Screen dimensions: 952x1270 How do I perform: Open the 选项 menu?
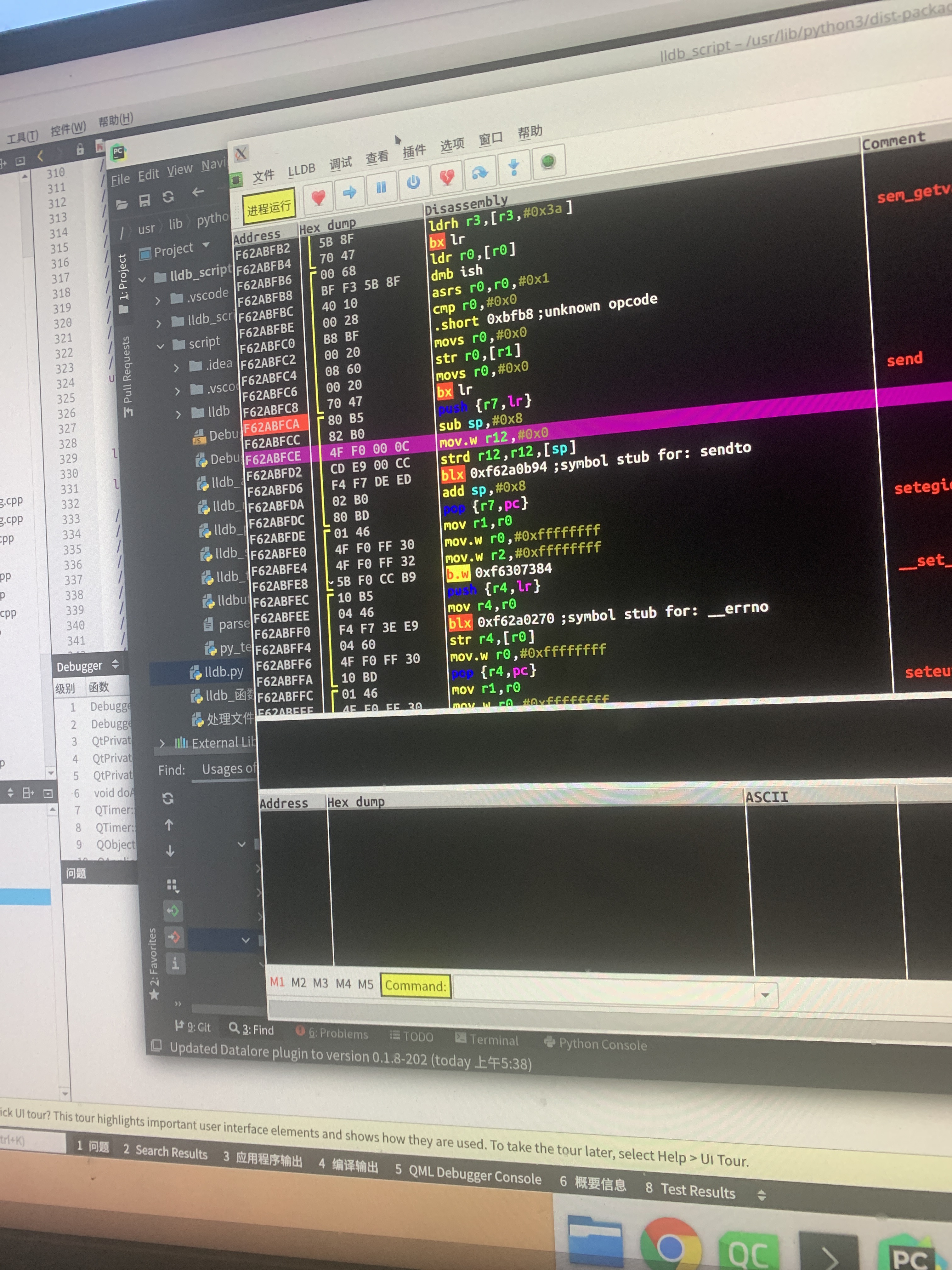(452, 145)
